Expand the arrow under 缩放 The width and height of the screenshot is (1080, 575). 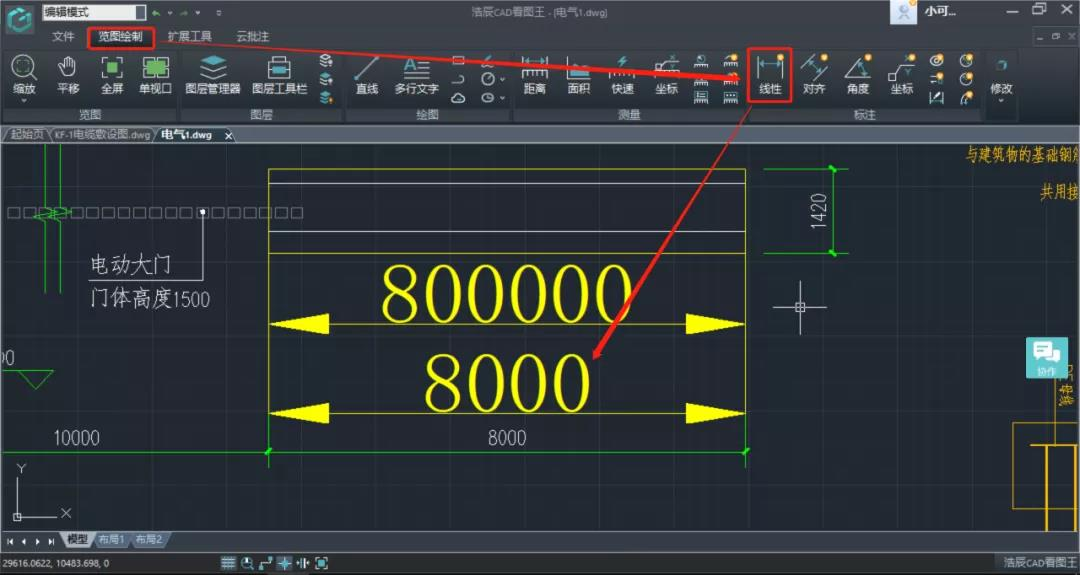click(23, 101)
